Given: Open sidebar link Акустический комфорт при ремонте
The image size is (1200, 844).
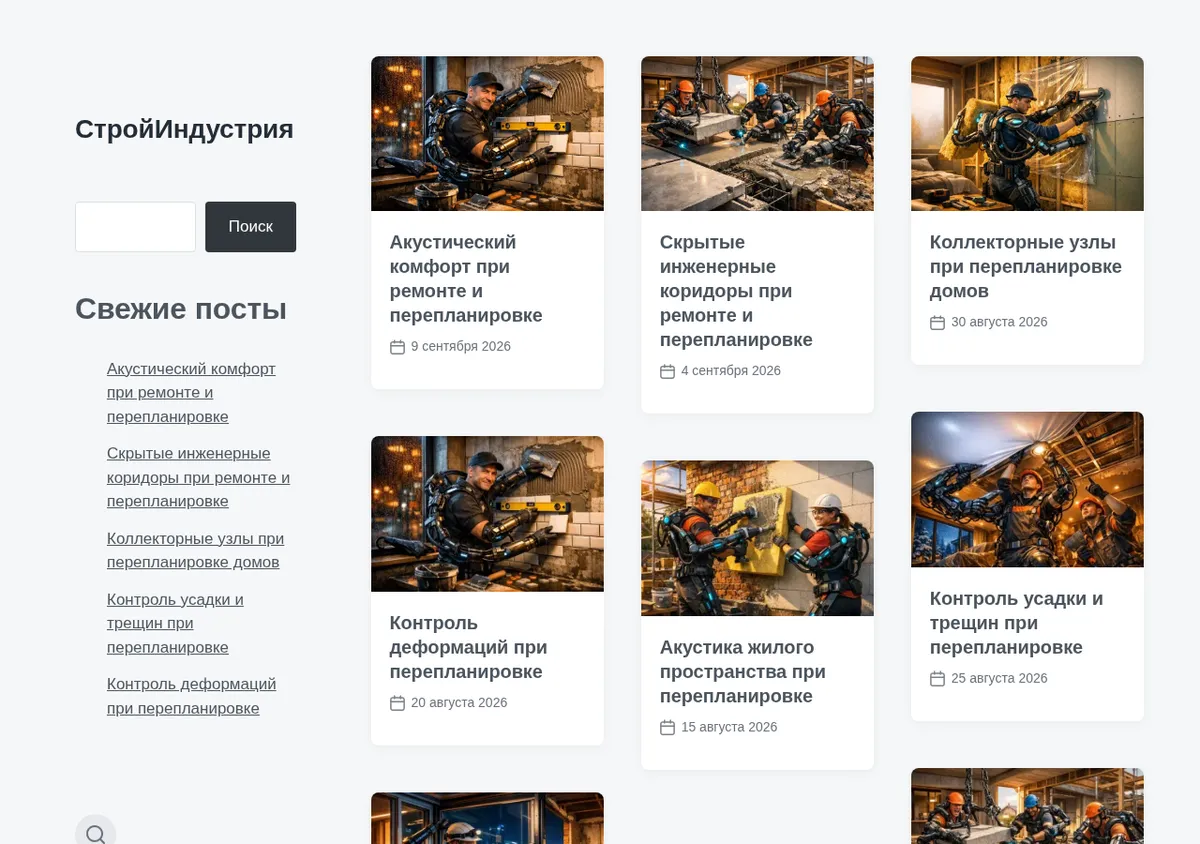Looking at the screenshot, I should (191, 393).
